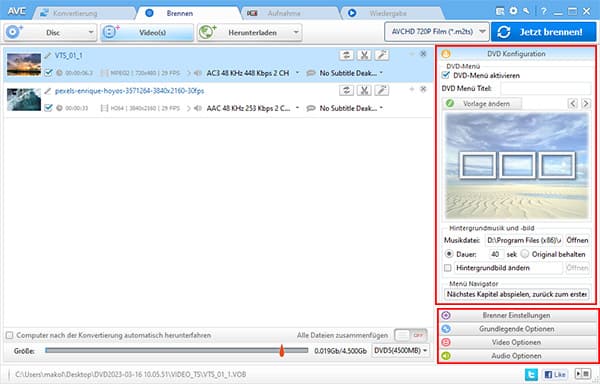Switch to the Konvertierung tab
This screenshot has width=600, height=384.
pyautogui.click(x=75, y=13)
